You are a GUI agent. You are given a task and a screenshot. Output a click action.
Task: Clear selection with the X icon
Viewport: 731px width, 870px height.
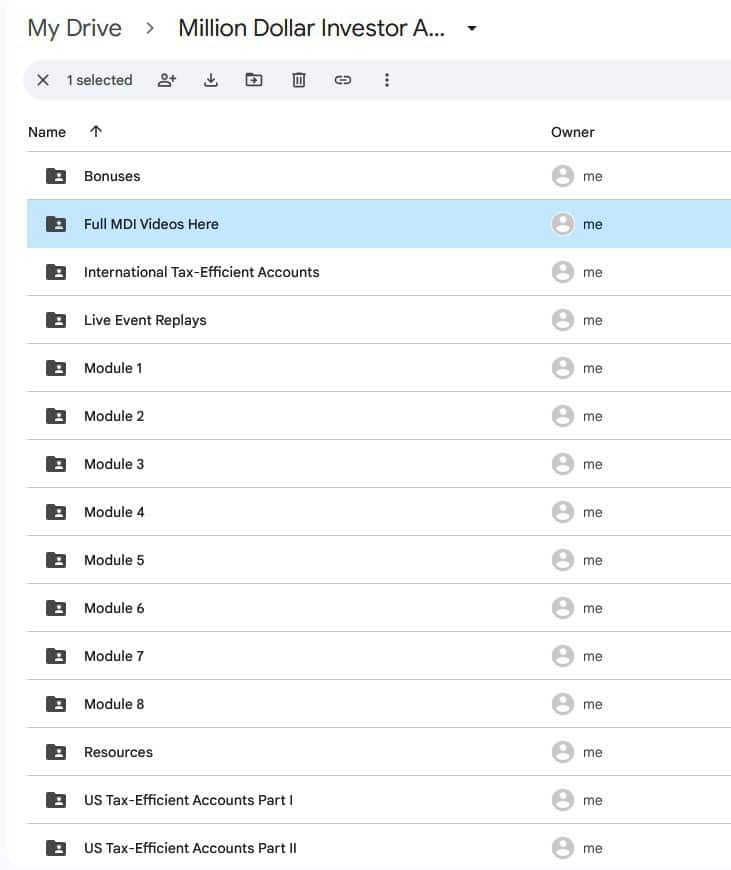43,80
